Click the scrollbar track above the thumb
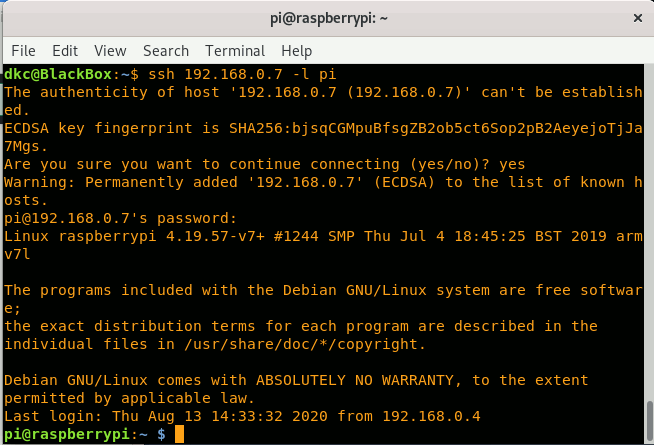Screen dimensions: 654x445 pyautogui.click(x=649, y=231)
